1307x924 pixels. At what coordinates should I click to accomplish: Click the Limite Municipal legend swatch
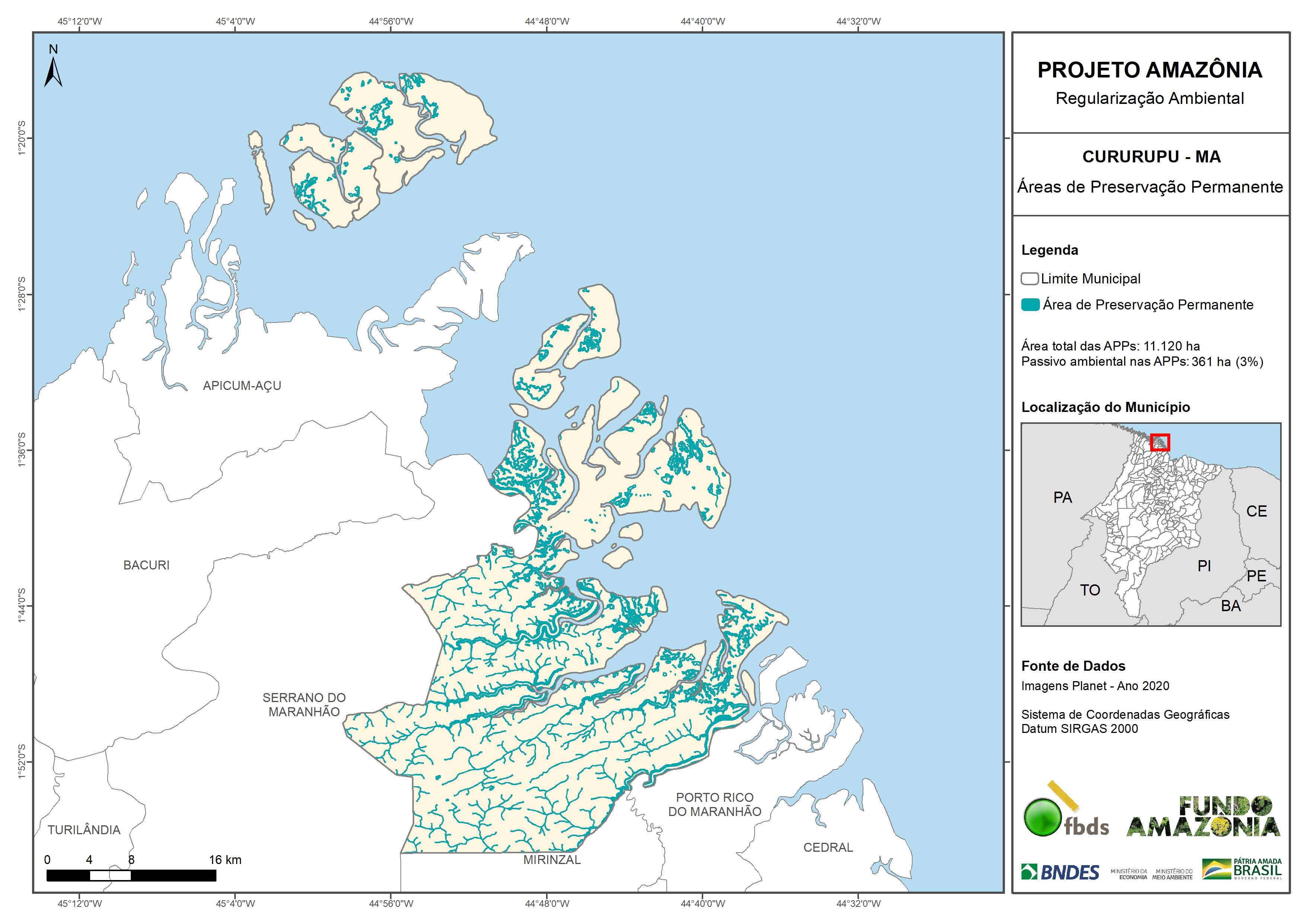coord(1029,279)
